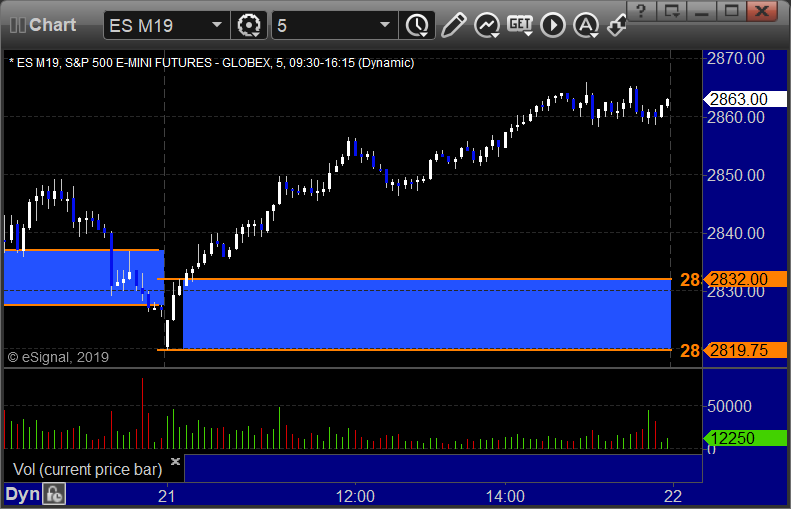Select the pencil drawing tool
The image size is (791, 509).
tap(454, 25)
